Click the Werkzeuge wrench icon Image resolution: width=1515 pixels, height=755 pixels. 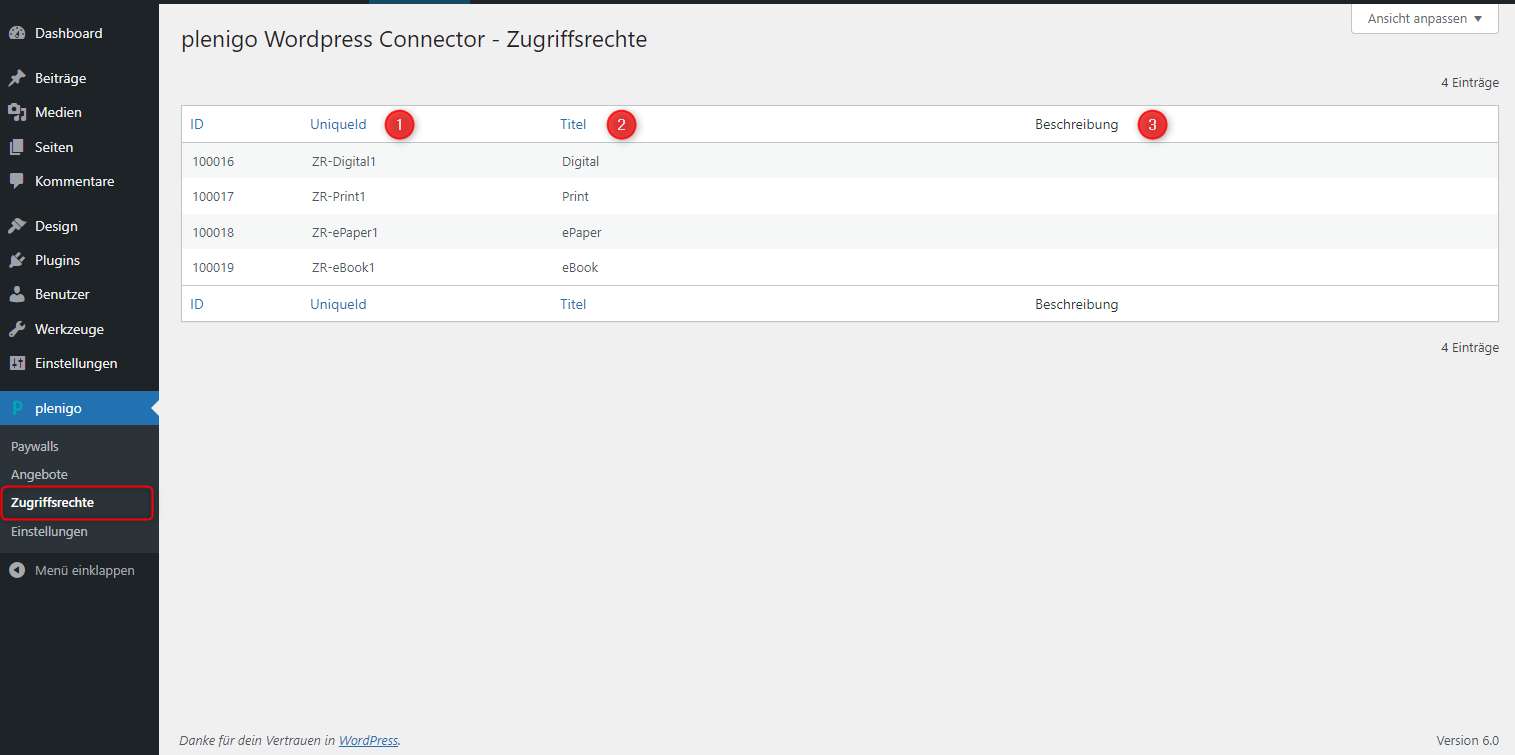click(x=17, y=329)
